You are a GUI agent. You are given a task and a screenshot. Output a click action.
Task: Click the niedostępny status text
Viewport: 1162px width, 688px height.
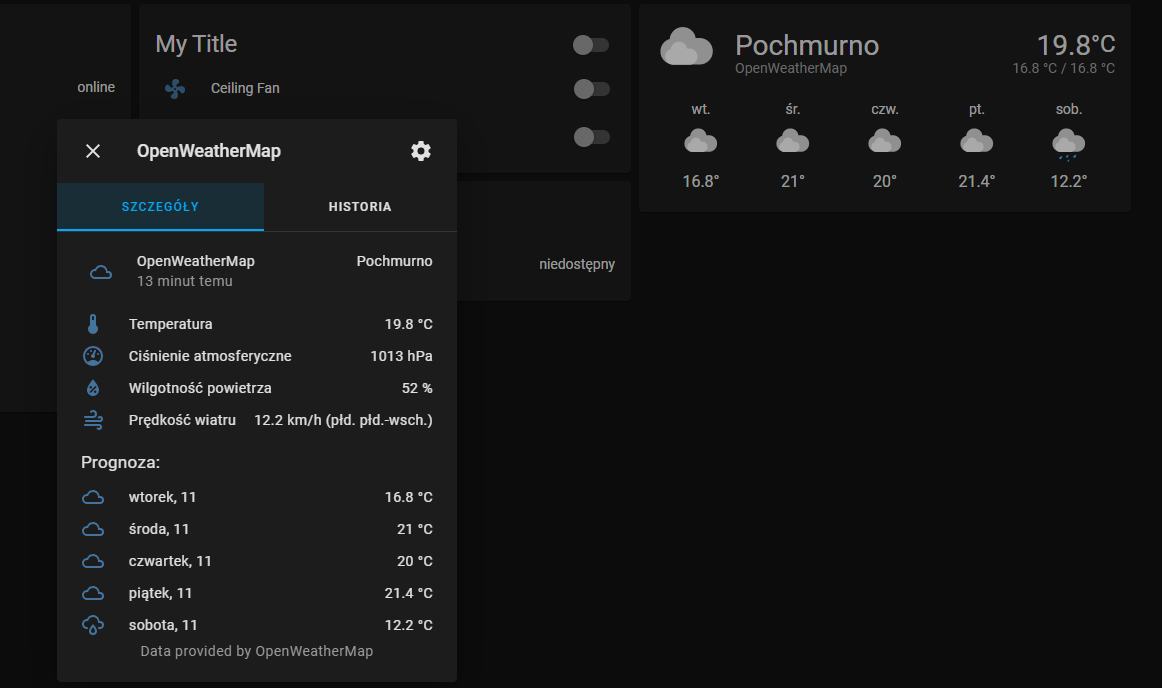(577, 264)
